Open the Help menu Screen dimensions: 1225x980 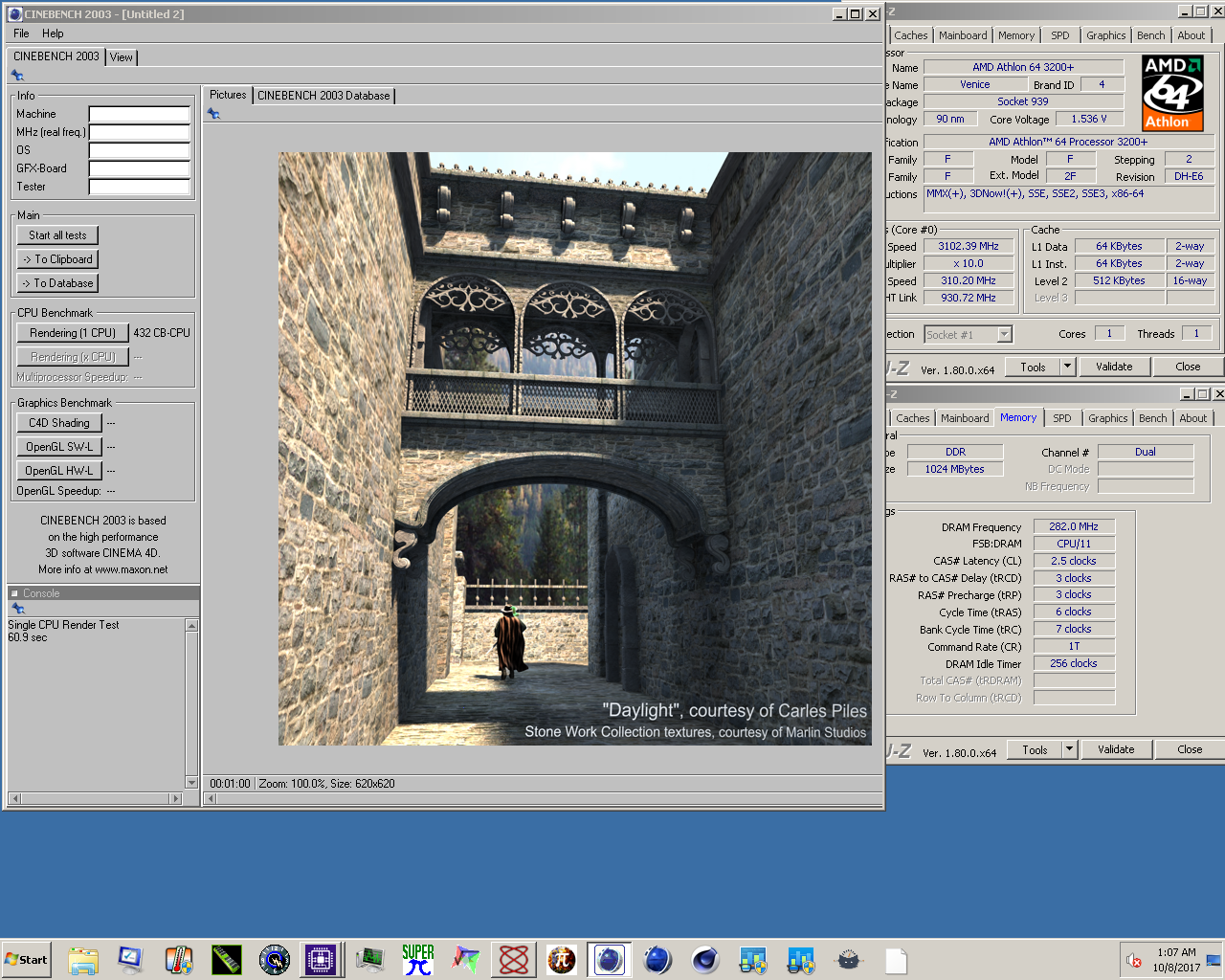tap(53, 33)
